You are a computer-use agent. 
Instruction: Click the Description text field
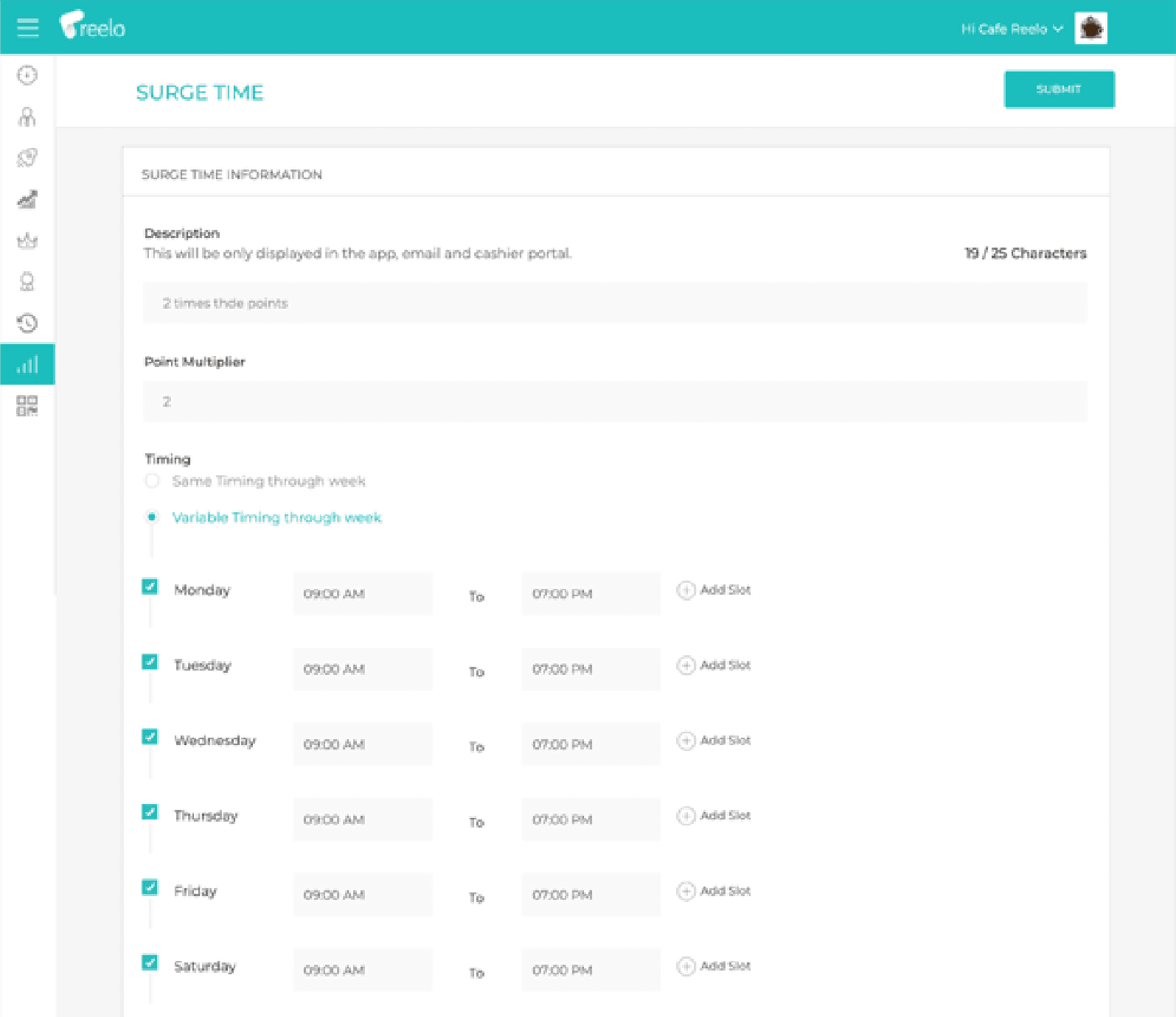pos(615,303)
